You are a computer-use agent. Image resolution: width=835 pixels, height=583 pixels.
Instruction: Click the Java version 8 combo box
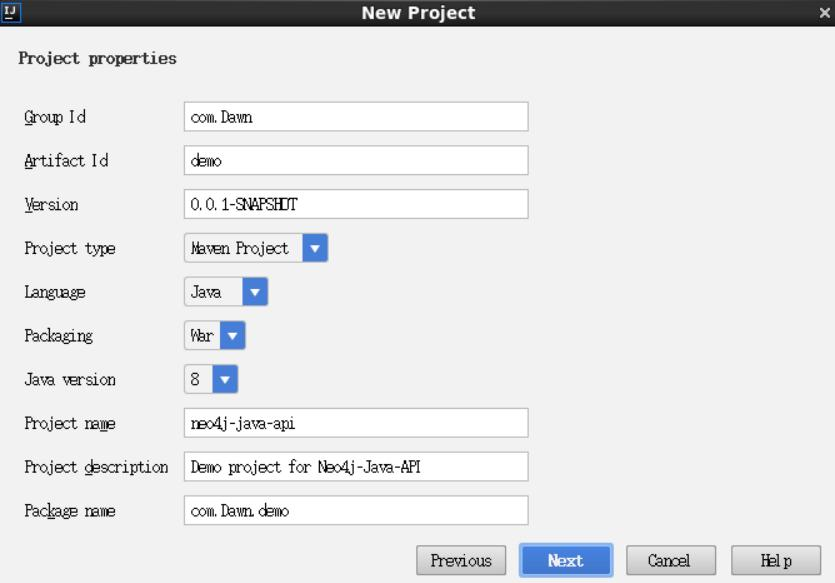(x=198, y=380)
